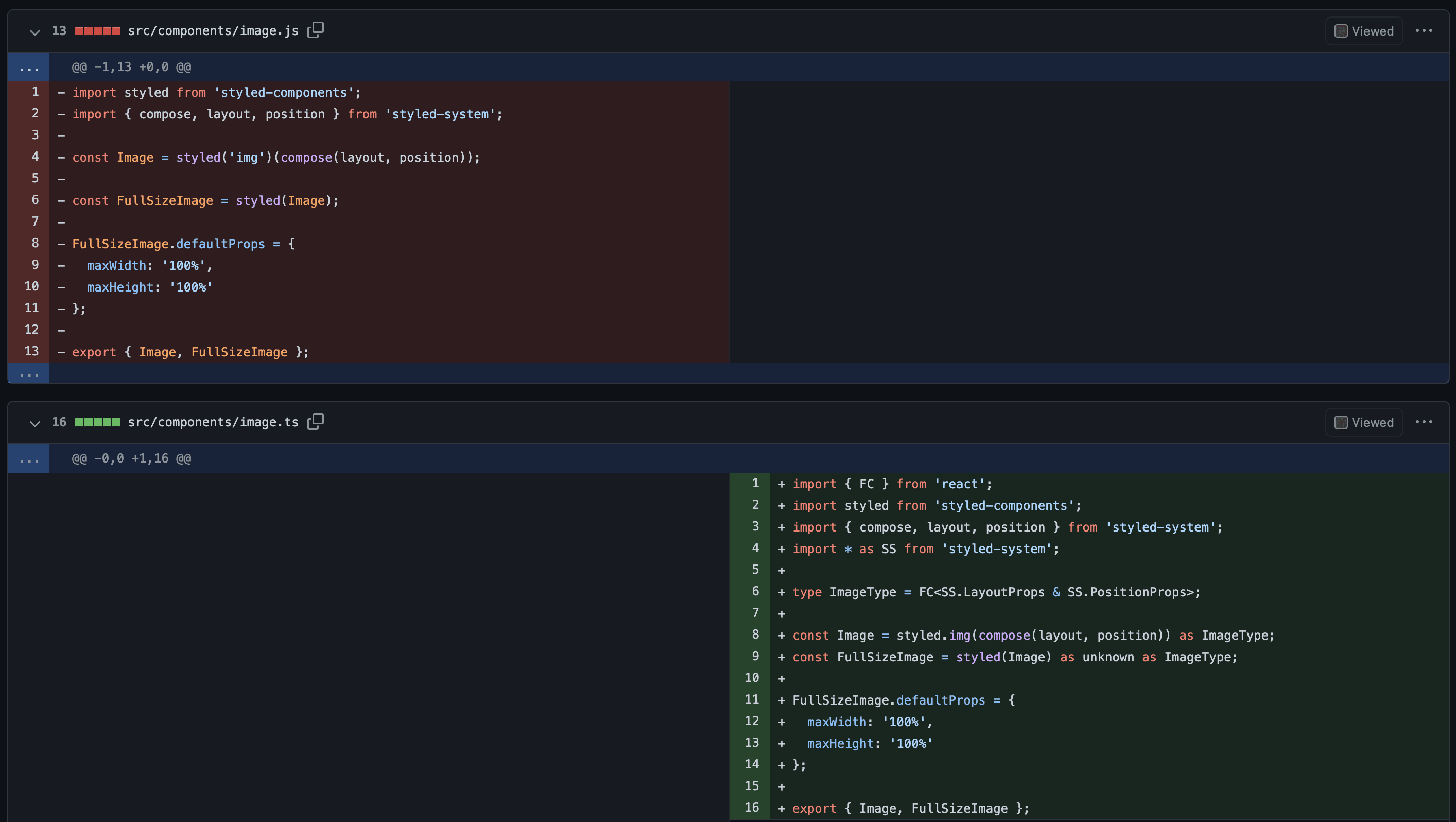The width and height of the screenshot is (1456, 822).
Task: Select deleted line number 4 in image.js
Action: (x=35, y=157)
